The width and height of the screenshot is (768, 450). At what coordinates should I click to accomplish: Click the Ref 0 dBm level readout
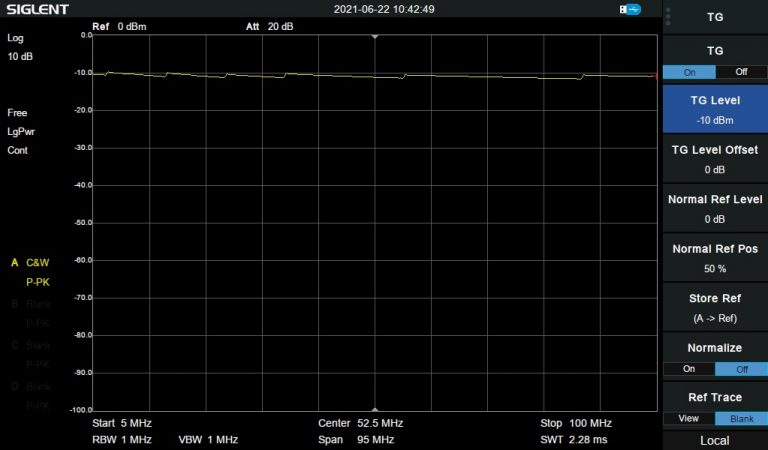pos(119,26)
